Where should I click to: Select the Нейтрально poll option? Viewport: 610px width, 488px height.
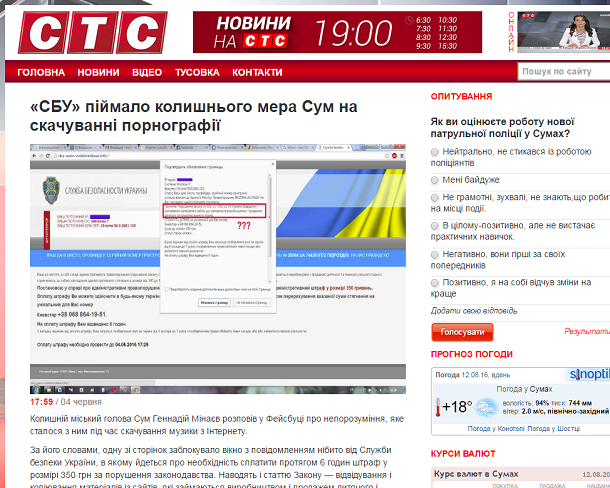[x=435, y=152]
